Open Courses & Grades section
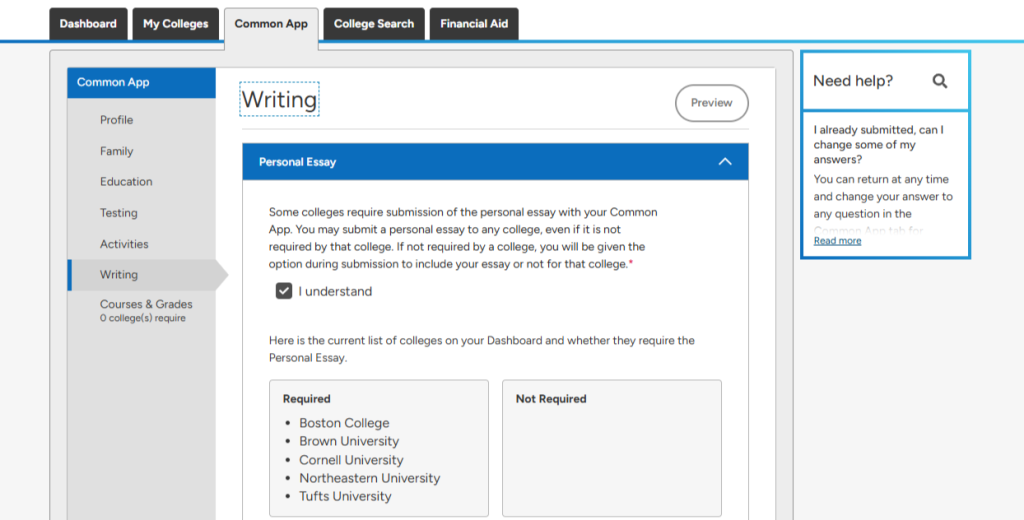Viewport: 1024px width, 520px height. (146, 305)
